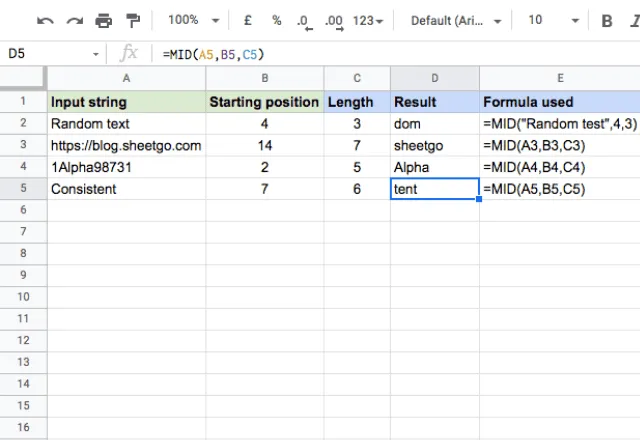Format as currency with pound icon
The width and height of the screenshot is (640, 440).
(x=247, y=20)
